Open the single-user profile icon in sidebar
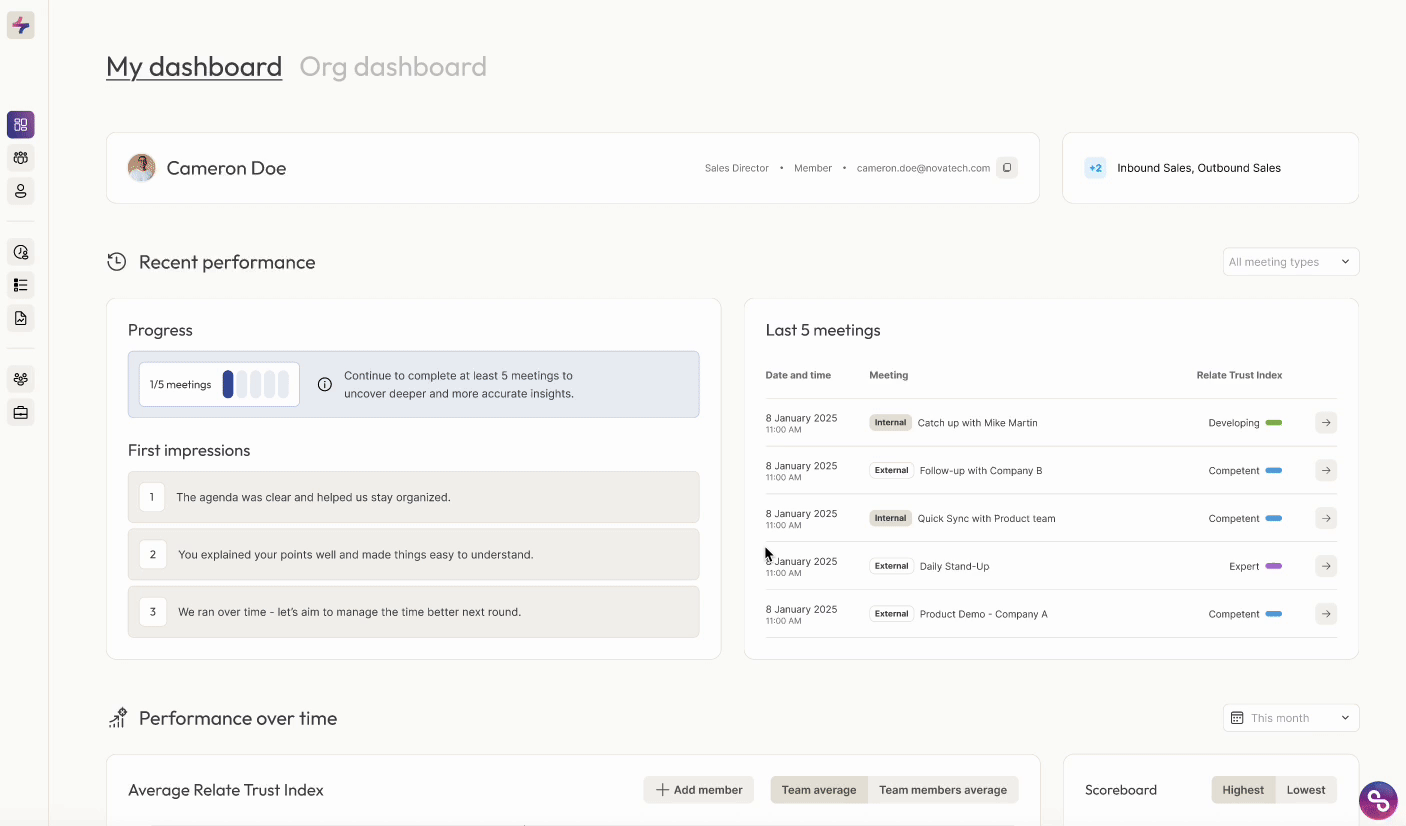The image size is (1406, 826). (21, 191)
